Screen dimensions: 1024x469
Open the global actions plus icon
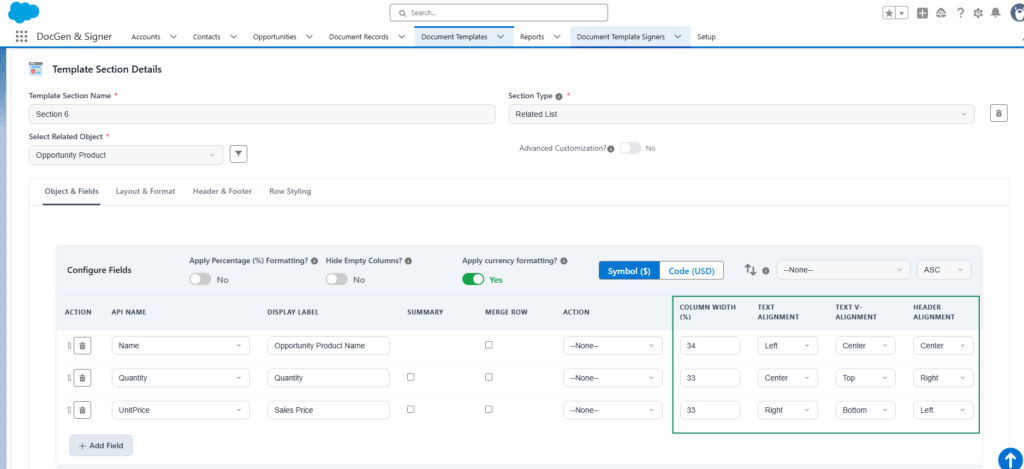(x=922, y=13)
